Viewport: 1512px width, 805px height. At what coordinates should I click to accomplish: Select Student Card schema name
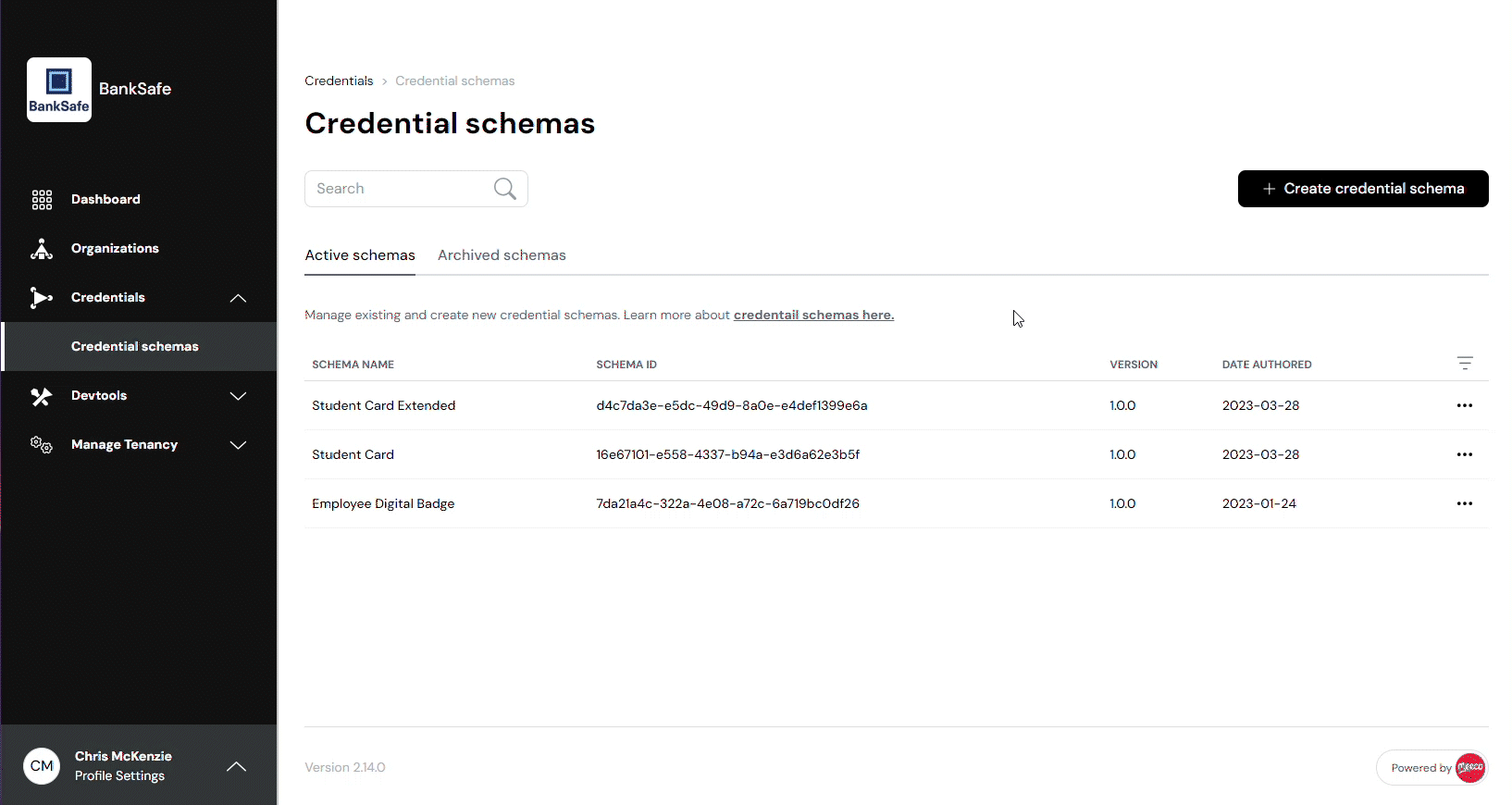353,454
